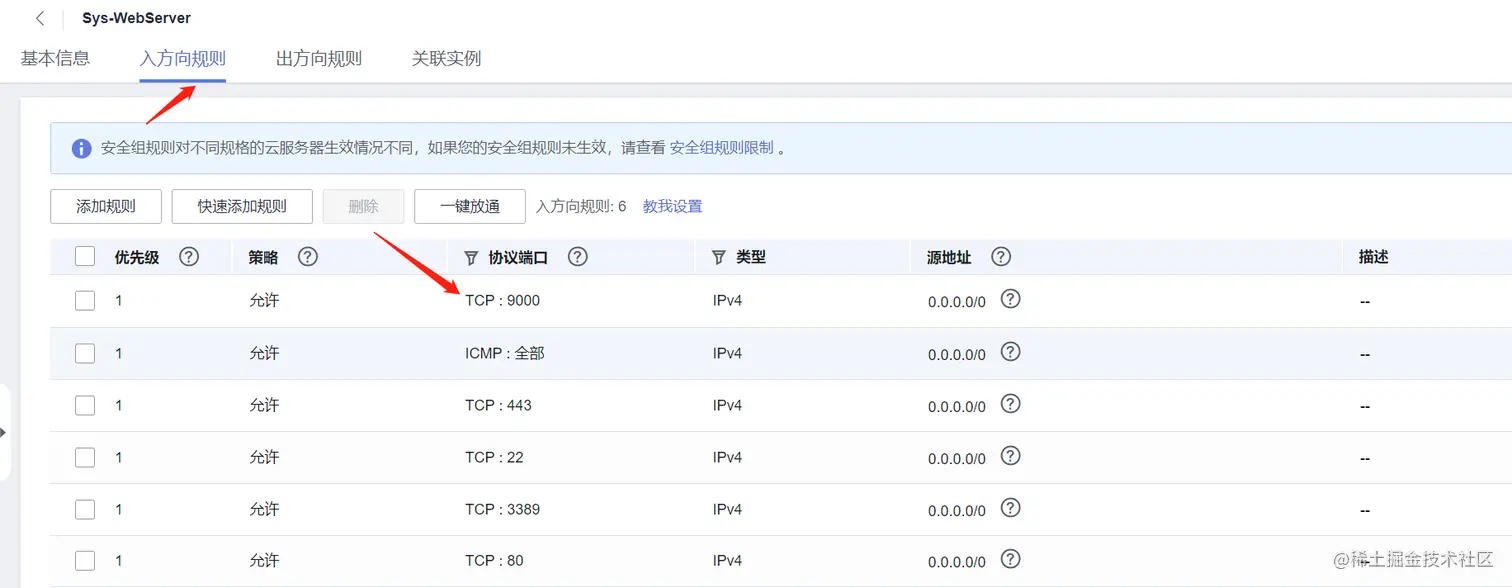Click the help icon in TCP : 9000 row

click(x=1011, y=298)
